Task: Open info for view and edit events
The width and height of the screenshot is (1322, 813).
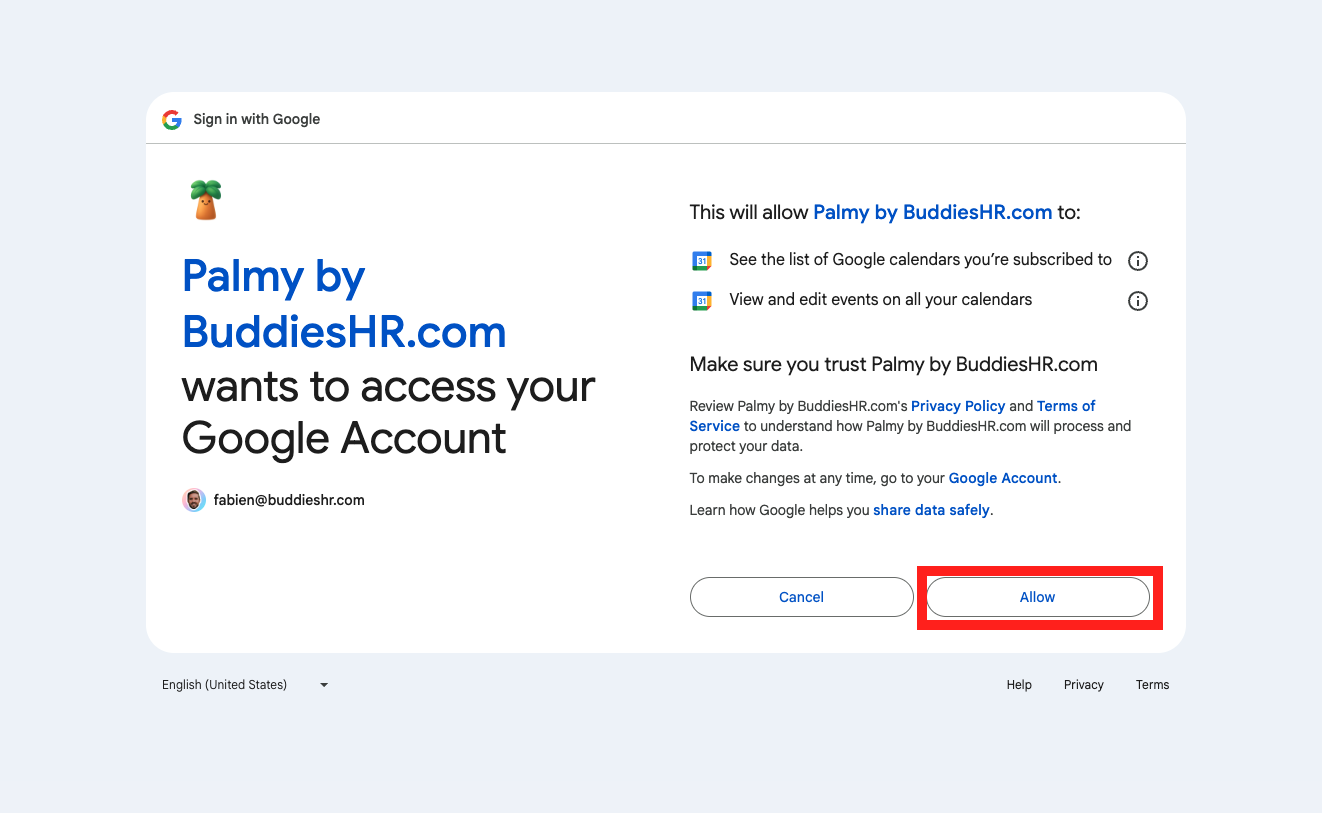Action: coord(1137,301)
